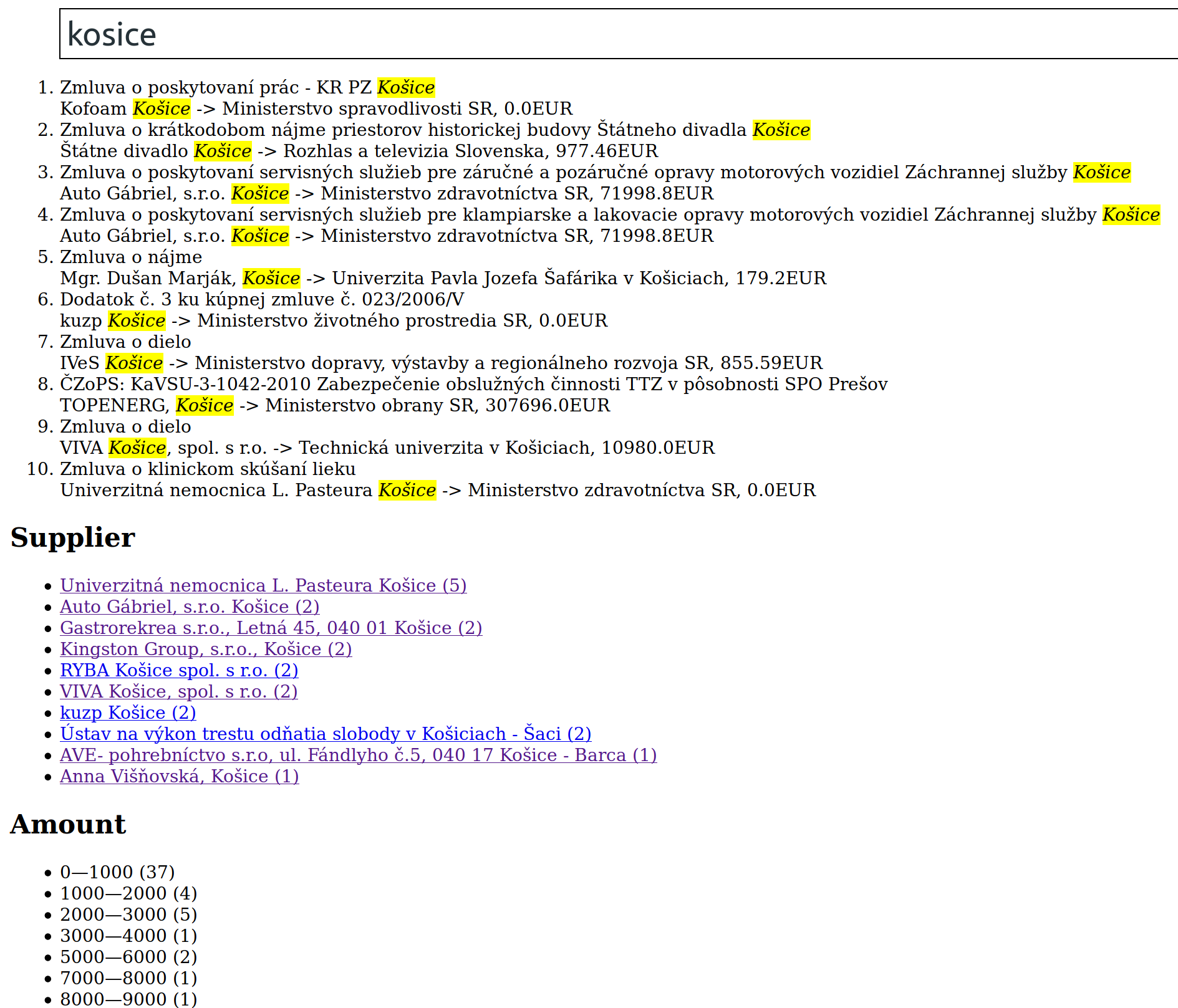The width and height of the screenshot is (1178, 1008).
Task: Click result about klampiarske a lakovacie opravy
Action: tap(610, 214)
